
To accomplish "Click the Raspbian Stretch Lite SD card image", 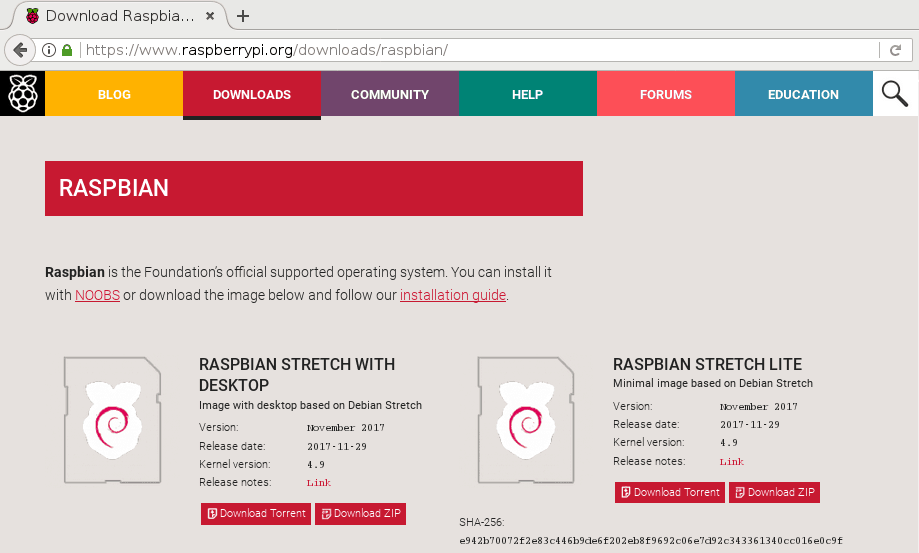I will (x=526, y=420).
